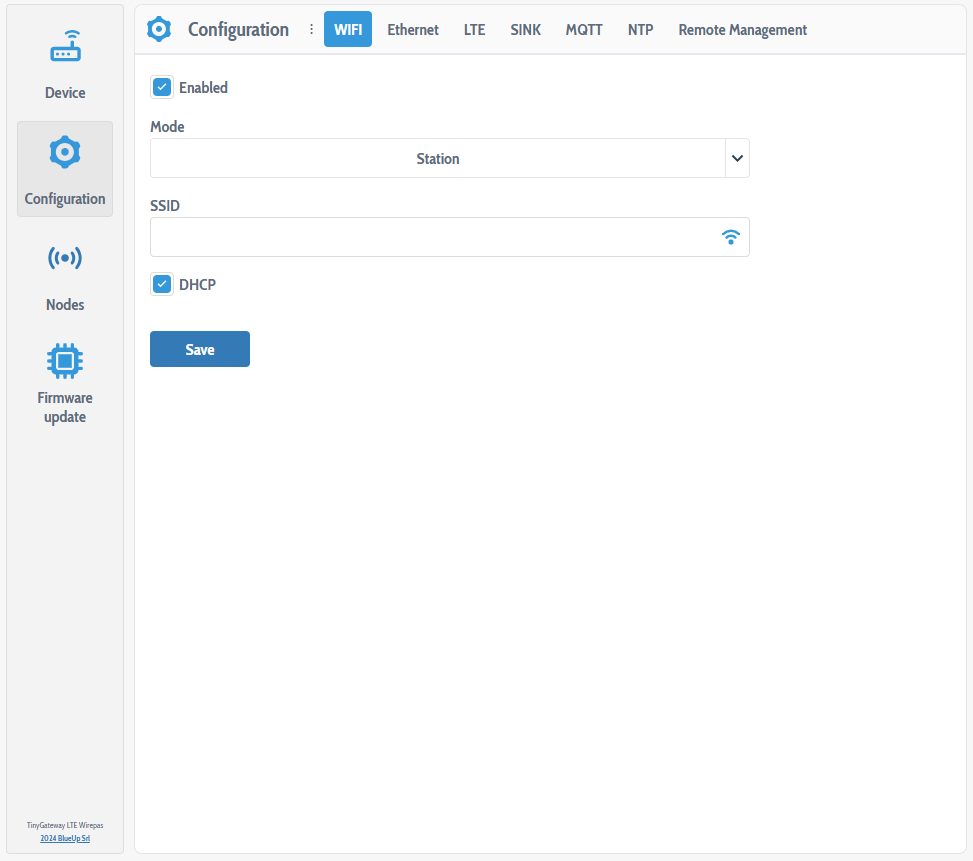Select the Configuration gear icon in sidebar
This screenshot has height=861, width=973.
(x=65, y=153)
